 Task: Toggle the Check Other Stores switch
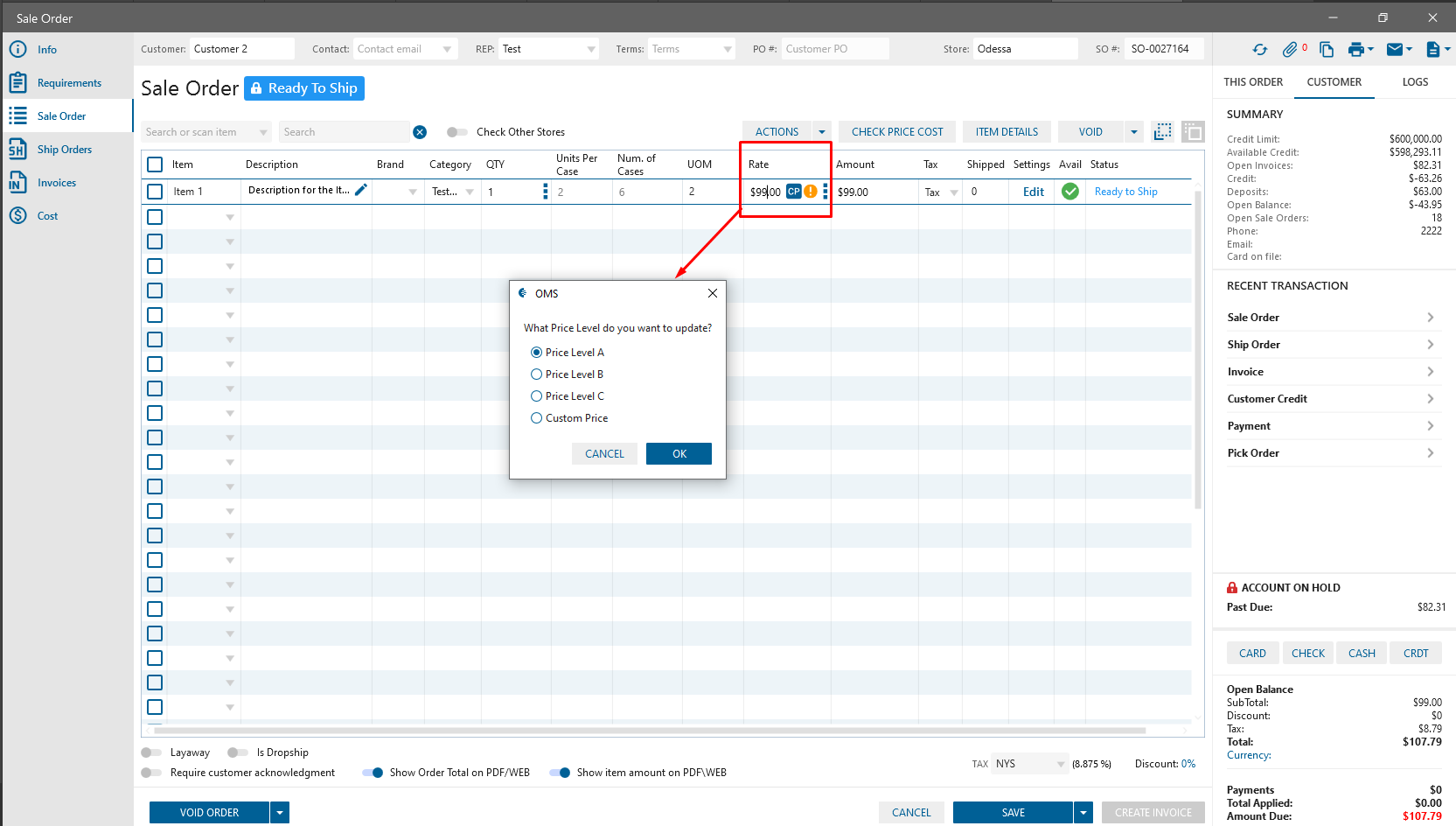pos(456,132)
